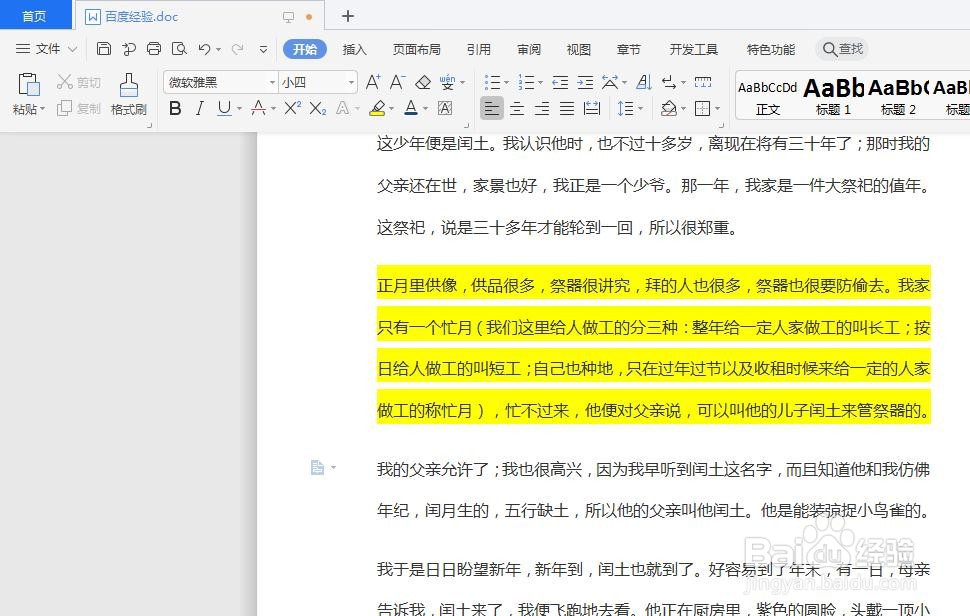
Task: Click the Undo icon in quick access toolbar
Action: [205, 48]
